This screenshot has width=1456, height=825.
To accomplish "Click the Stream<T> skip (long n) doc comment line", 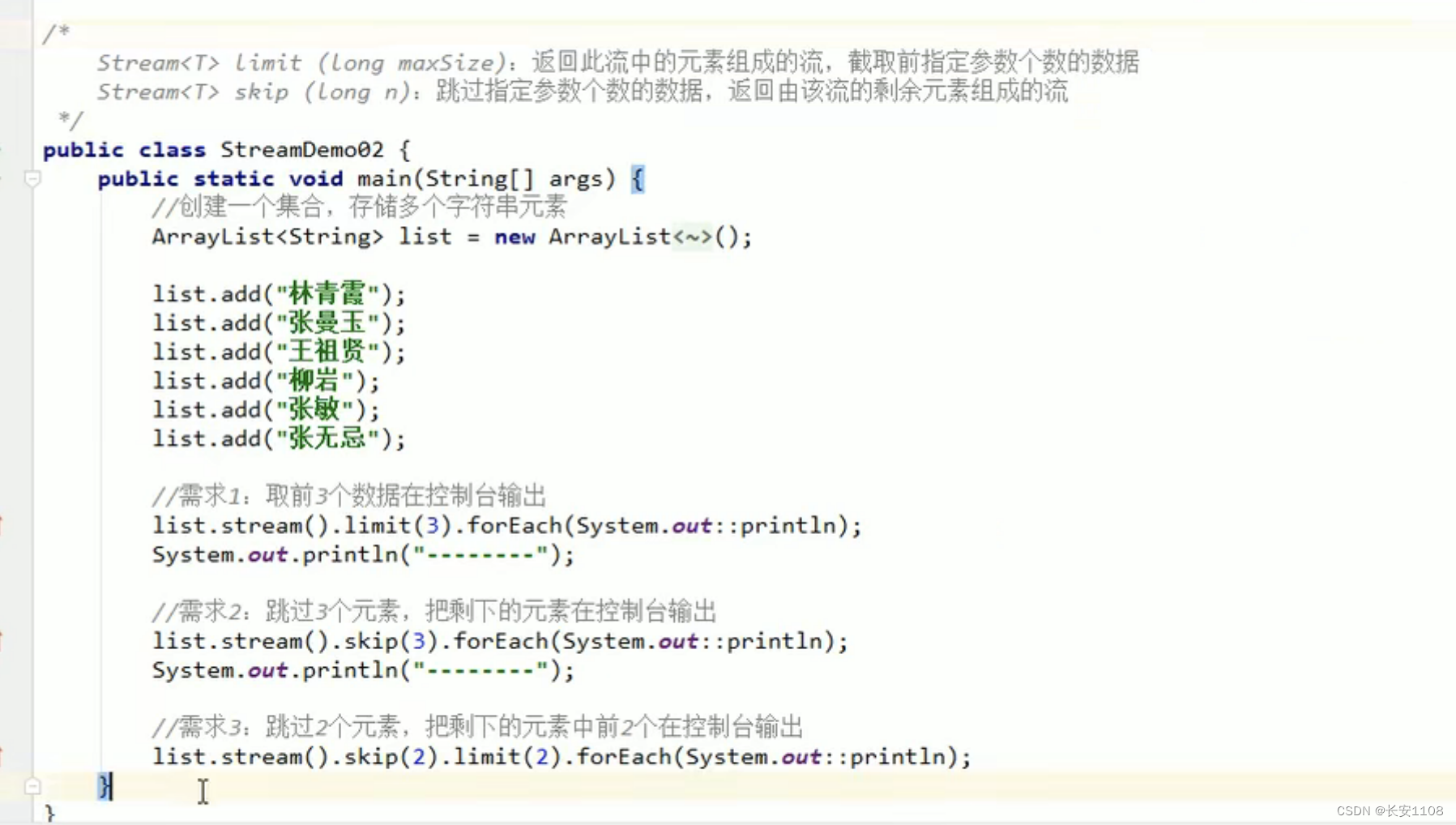I will 583,92.
